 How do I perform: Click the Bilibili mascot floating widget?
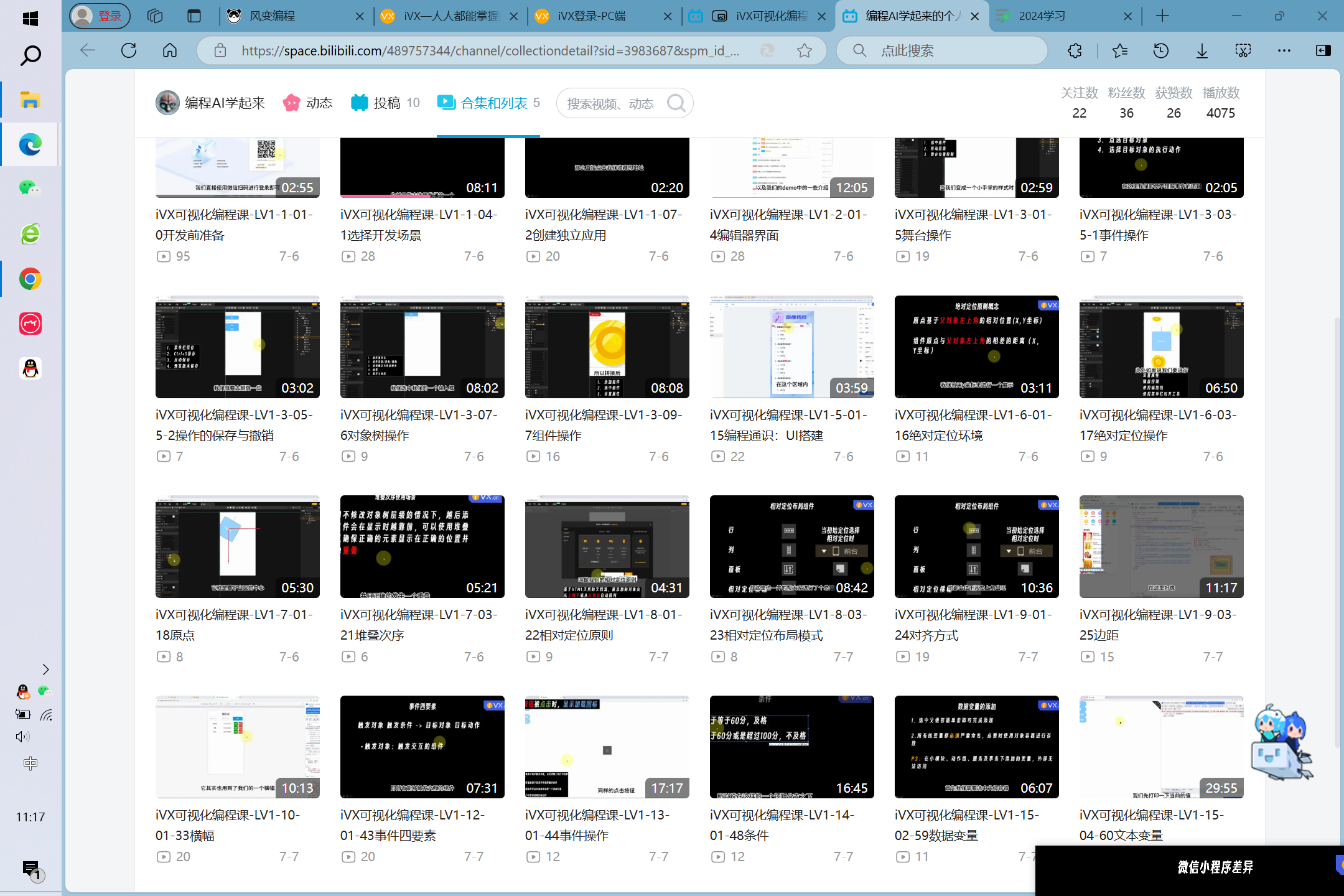[x=1282, y=742]
